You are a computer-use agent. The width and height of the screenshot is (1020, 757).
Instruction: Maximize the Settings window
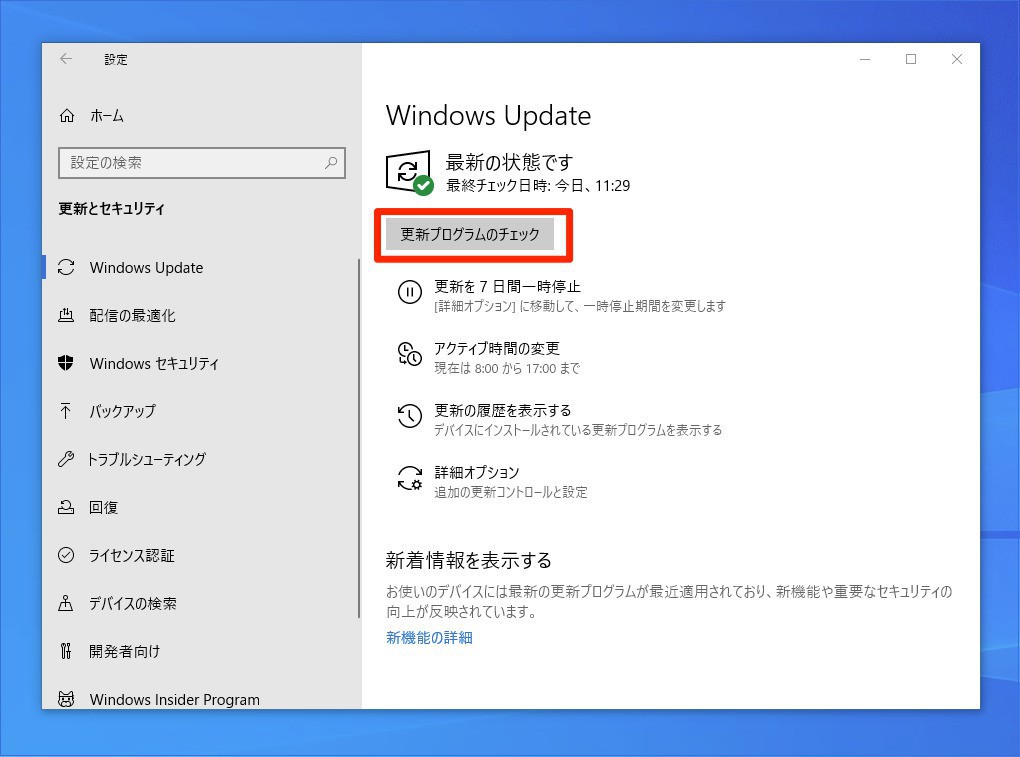(x=911, y=59)
